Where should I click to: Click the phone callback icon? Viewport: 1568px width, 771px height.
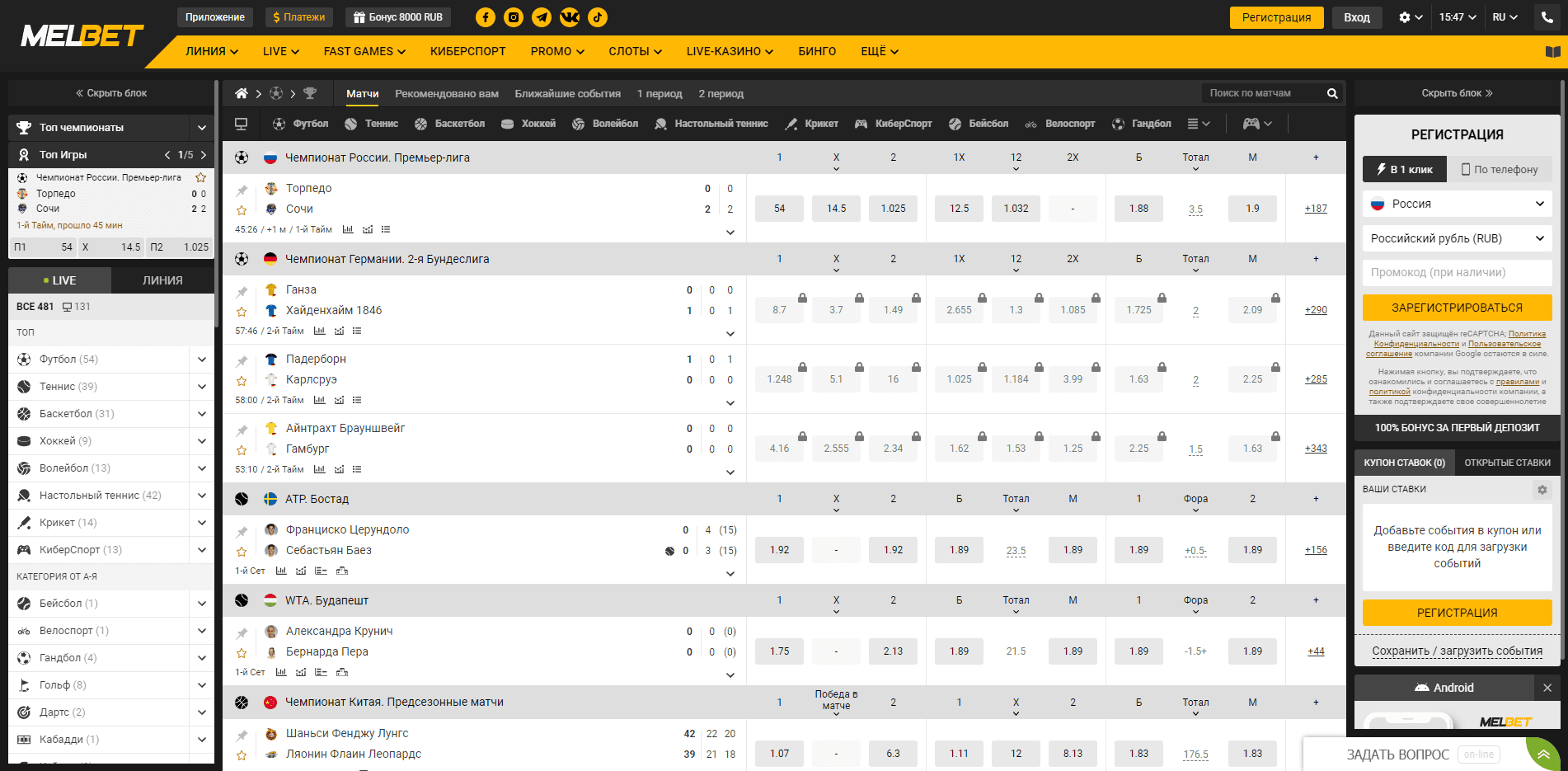(x=1547, y=17)
